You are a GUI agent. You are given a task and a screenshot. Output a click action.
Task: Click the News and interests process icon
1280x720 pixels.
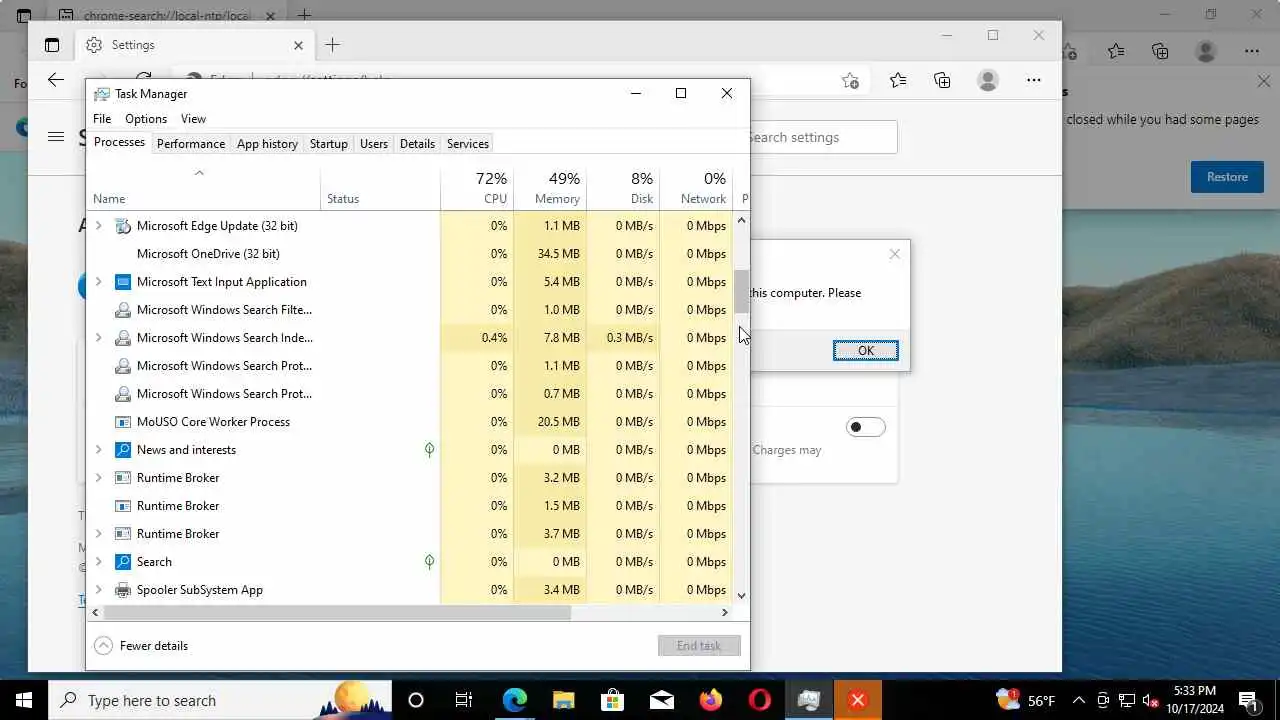pyautogui.click(x=123, y=450)
